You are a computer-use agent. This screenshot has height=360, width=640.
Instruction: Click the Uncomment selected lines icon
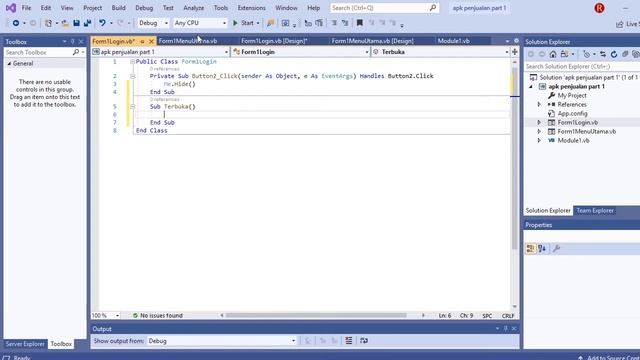[x=345, y=23]
